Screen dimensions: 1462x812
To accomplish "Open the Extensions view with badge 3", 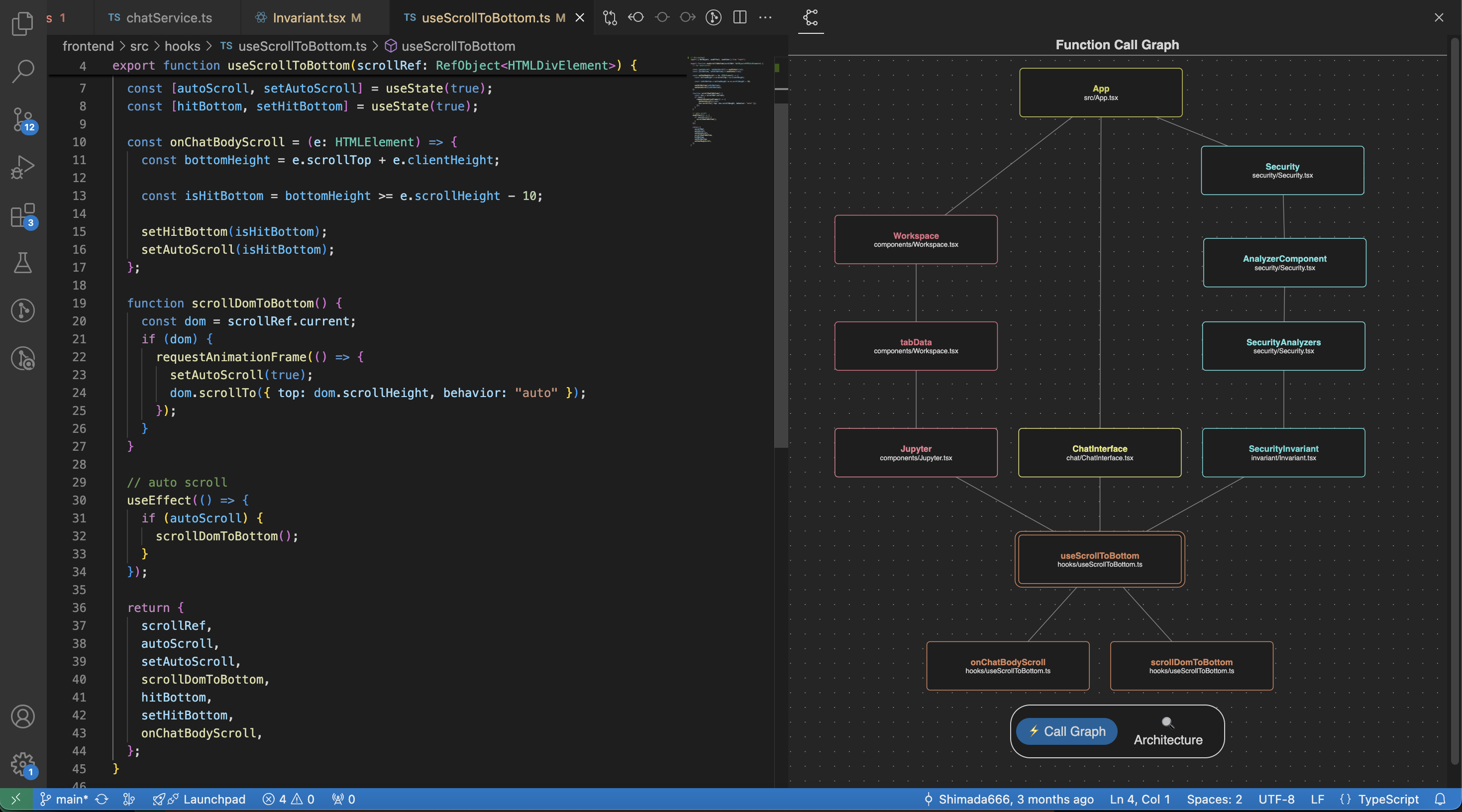I will (x=23, y=215).
